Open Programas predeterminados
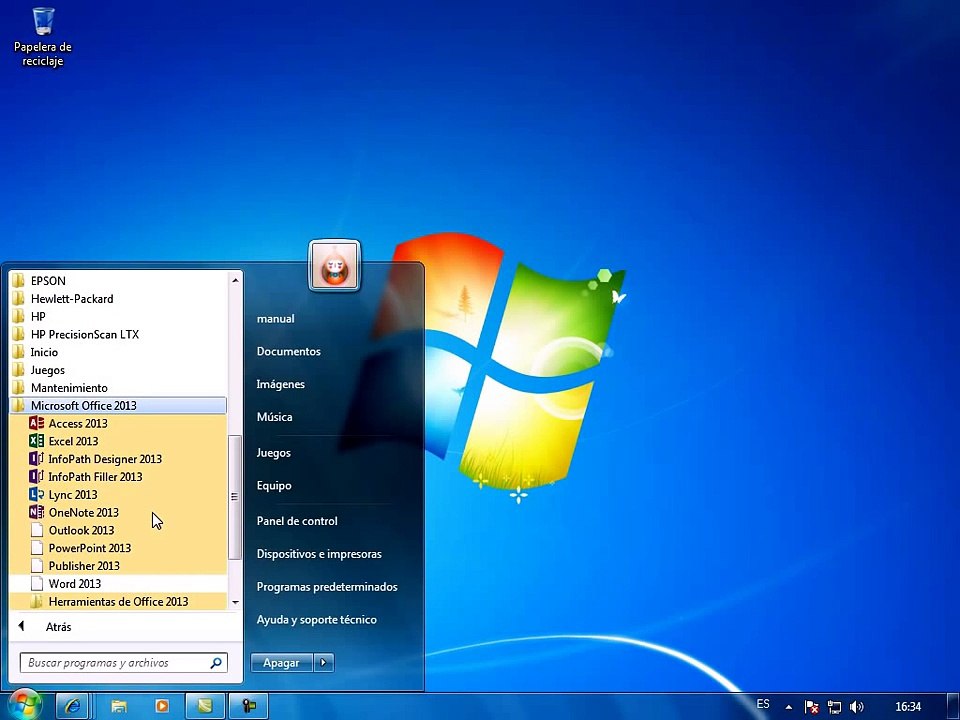 (327, 587)
